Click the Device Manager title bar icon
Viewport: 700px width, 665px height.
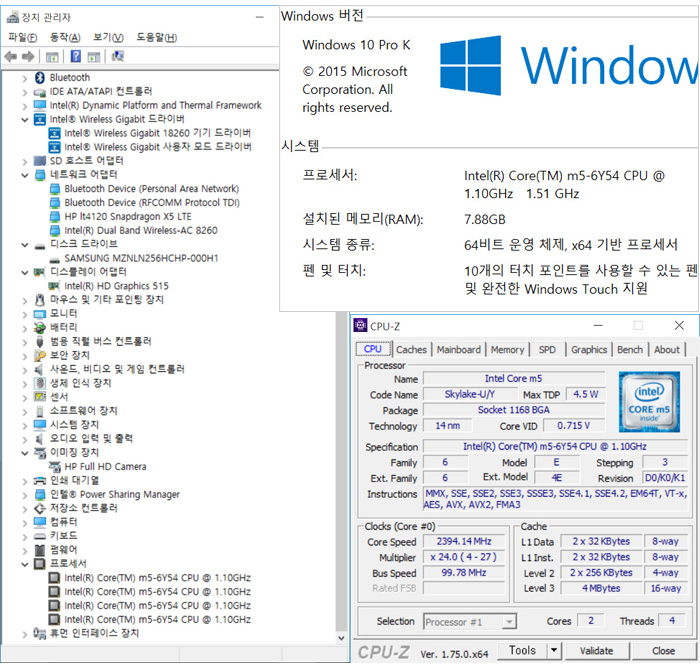13,17
